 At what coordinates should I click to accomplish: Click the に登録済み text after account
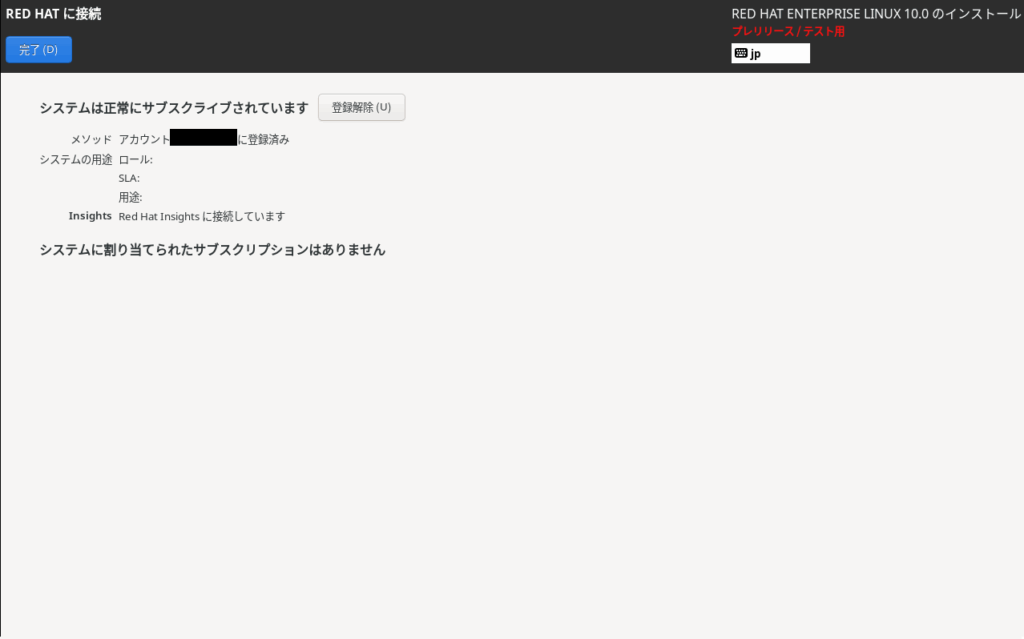[263, 140]
